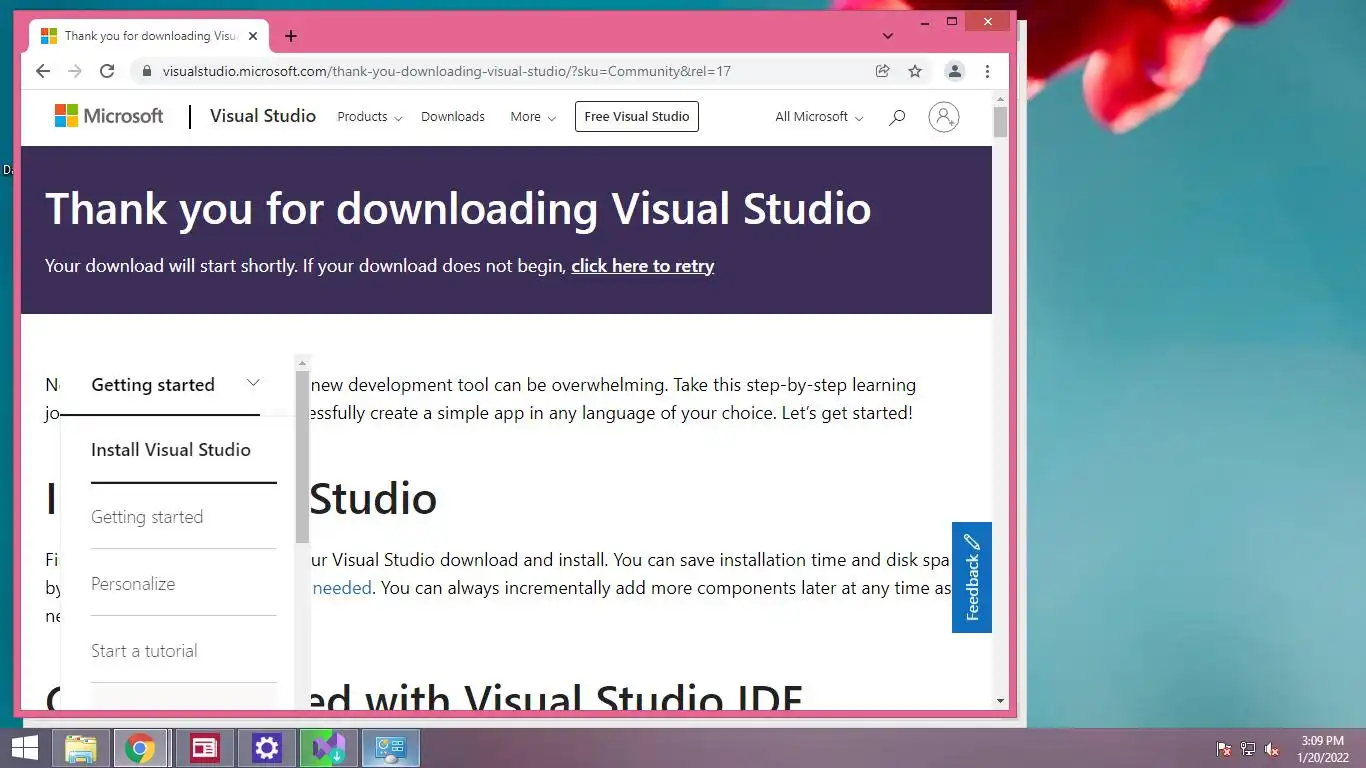This screenshot has height=768, width=1366.
Task: Click the dropdown list scrollbar thumb
Action: coord(302,457)
